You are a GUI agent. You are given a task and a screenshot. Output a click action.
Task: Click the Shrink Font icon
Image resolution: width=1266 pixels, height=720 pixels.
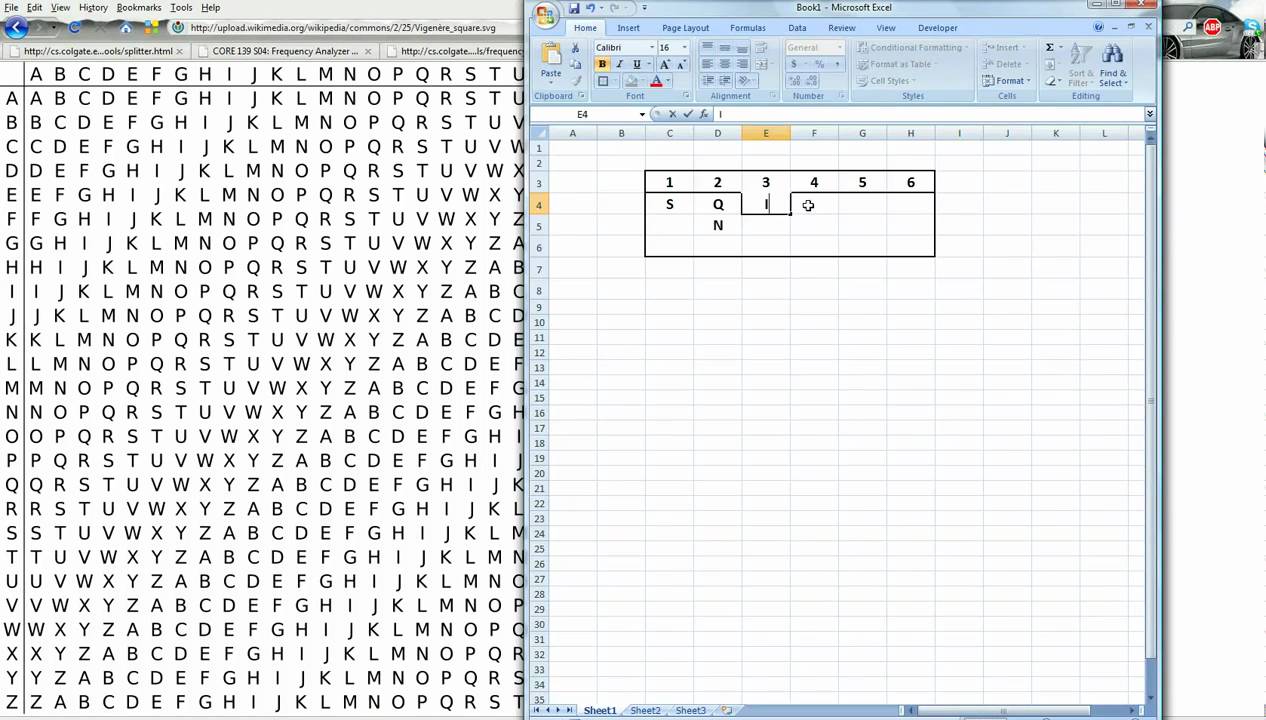(680, 64)
